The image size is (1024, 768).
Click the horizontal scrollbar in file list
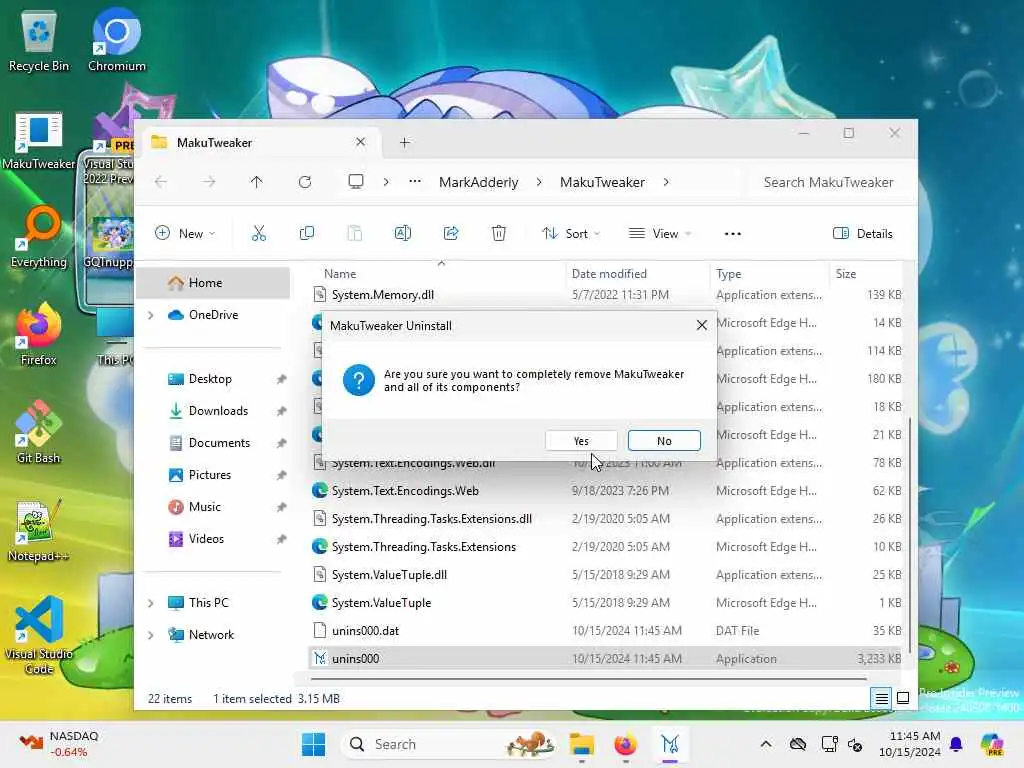tap(588, 679)
